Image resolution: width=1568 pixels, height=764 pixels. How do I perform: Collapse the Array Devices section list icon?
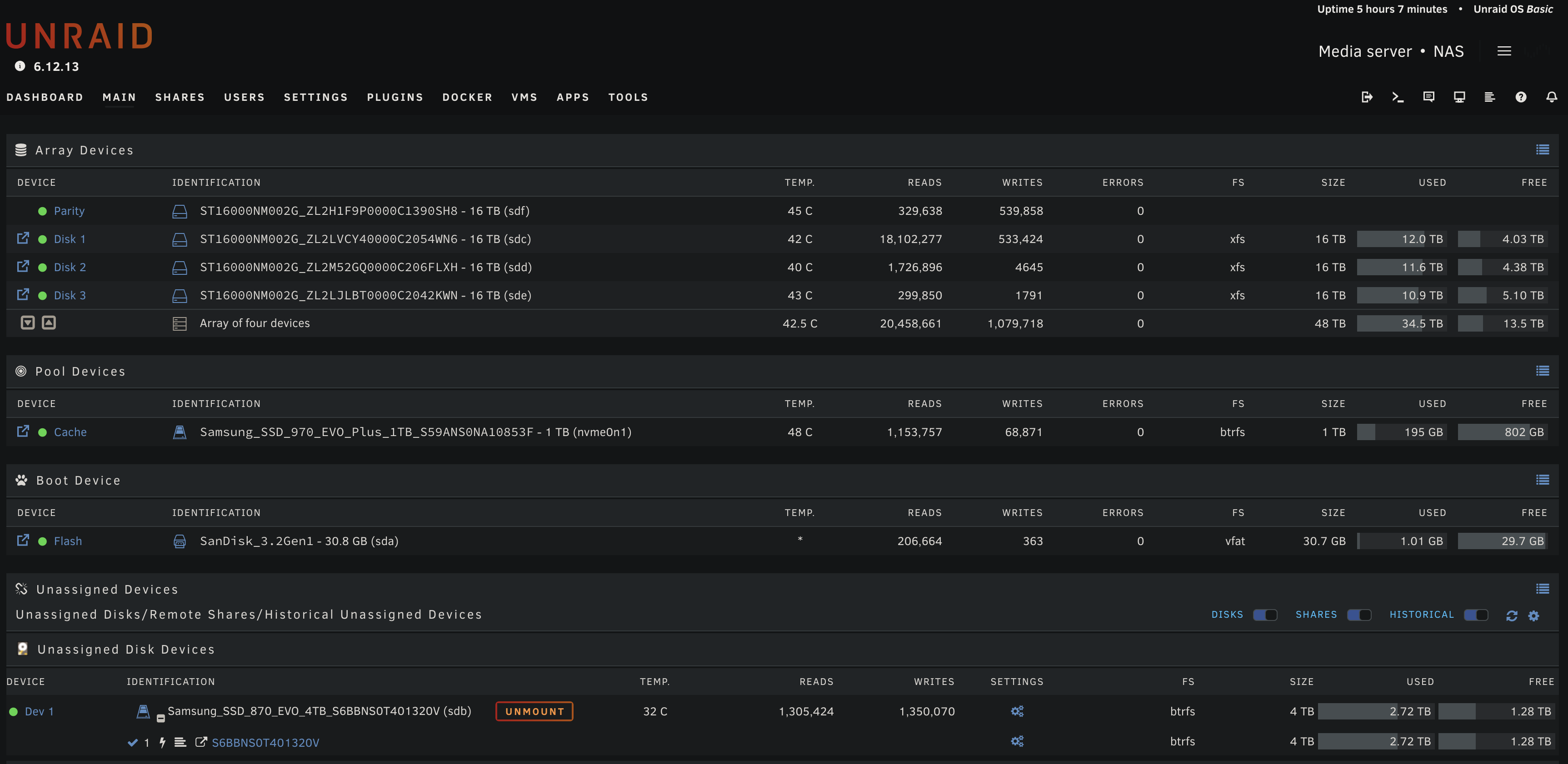point(1543,149)
